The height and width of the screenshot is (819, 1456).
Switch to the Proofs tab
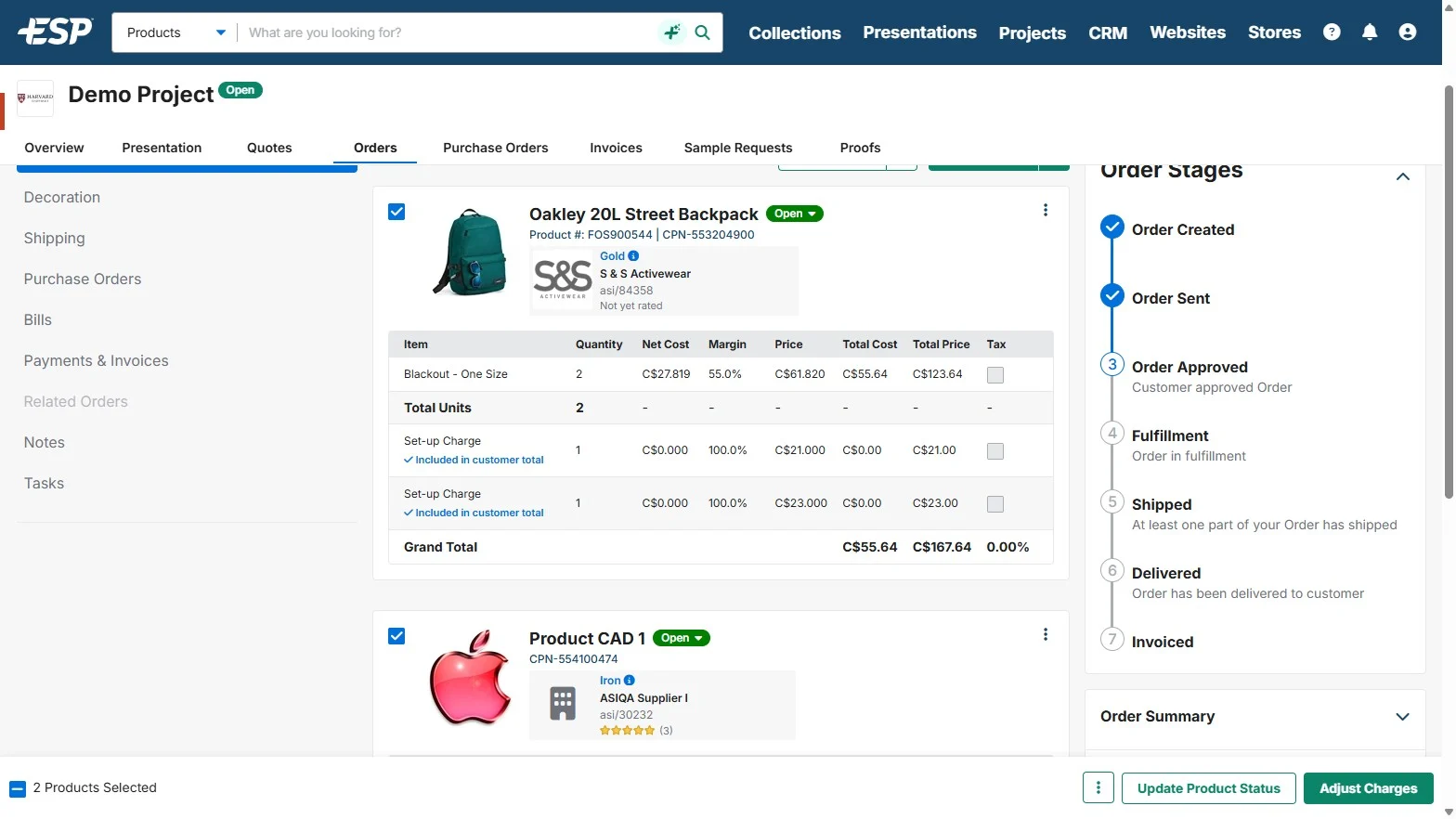(860, 148)
